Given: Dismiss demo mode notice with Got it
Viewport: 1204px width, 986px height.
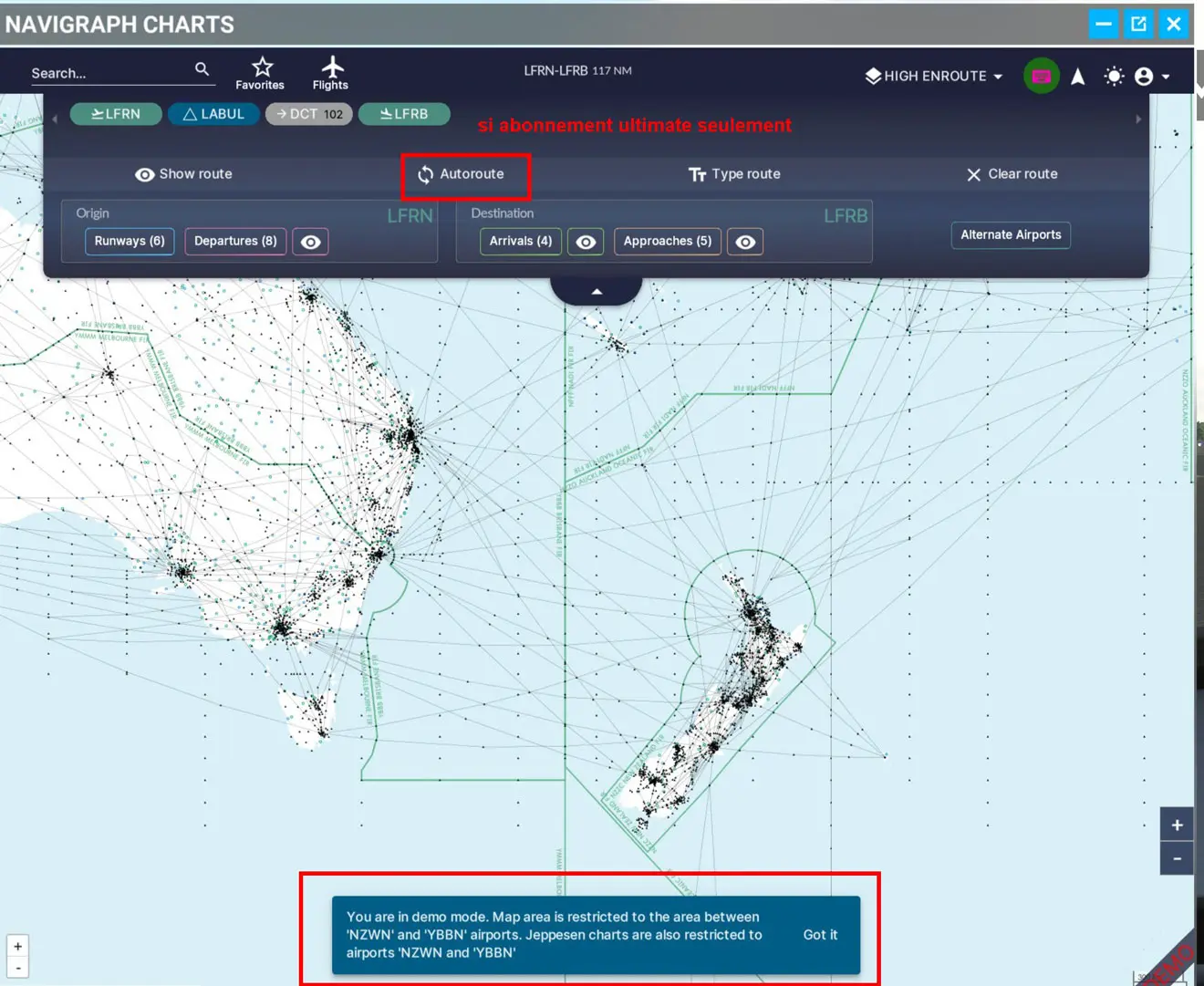Looking at the screenshot, I should (x=820, y=935).
